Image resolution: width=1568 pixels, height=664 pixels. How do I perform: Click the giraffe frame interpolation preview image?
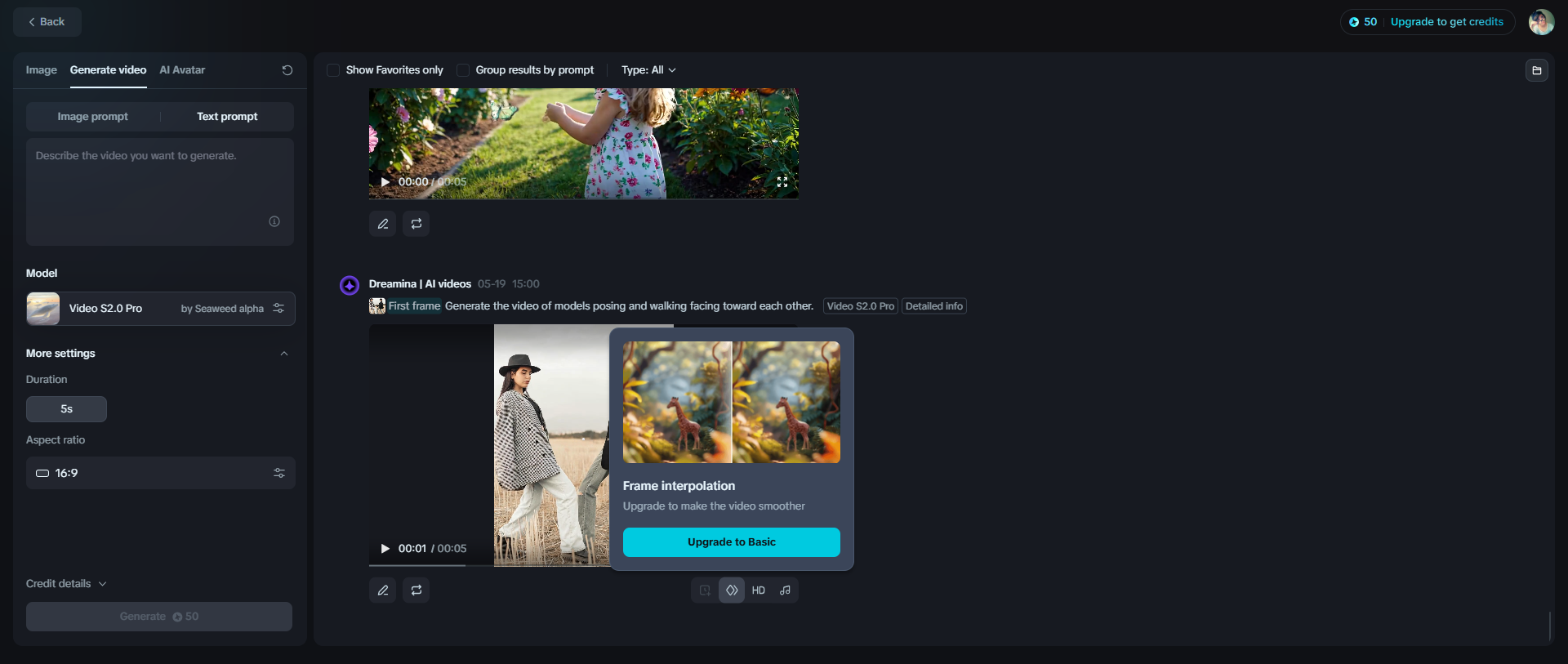coord(732,403)
